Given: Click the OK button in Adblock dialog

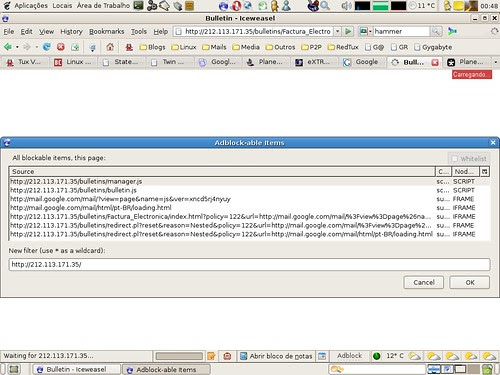Looking at the screenshot, I should coord(470,282).
